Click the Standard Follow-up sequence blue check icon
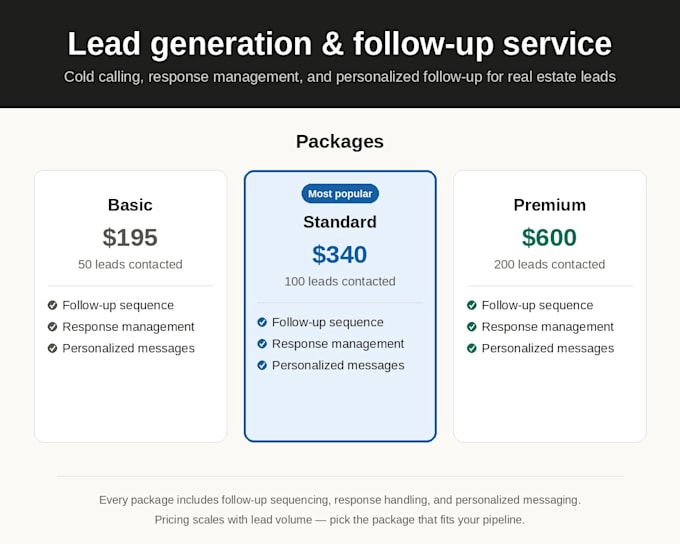The width and height of the screenshot is (680, 544). tap(262, 322)
